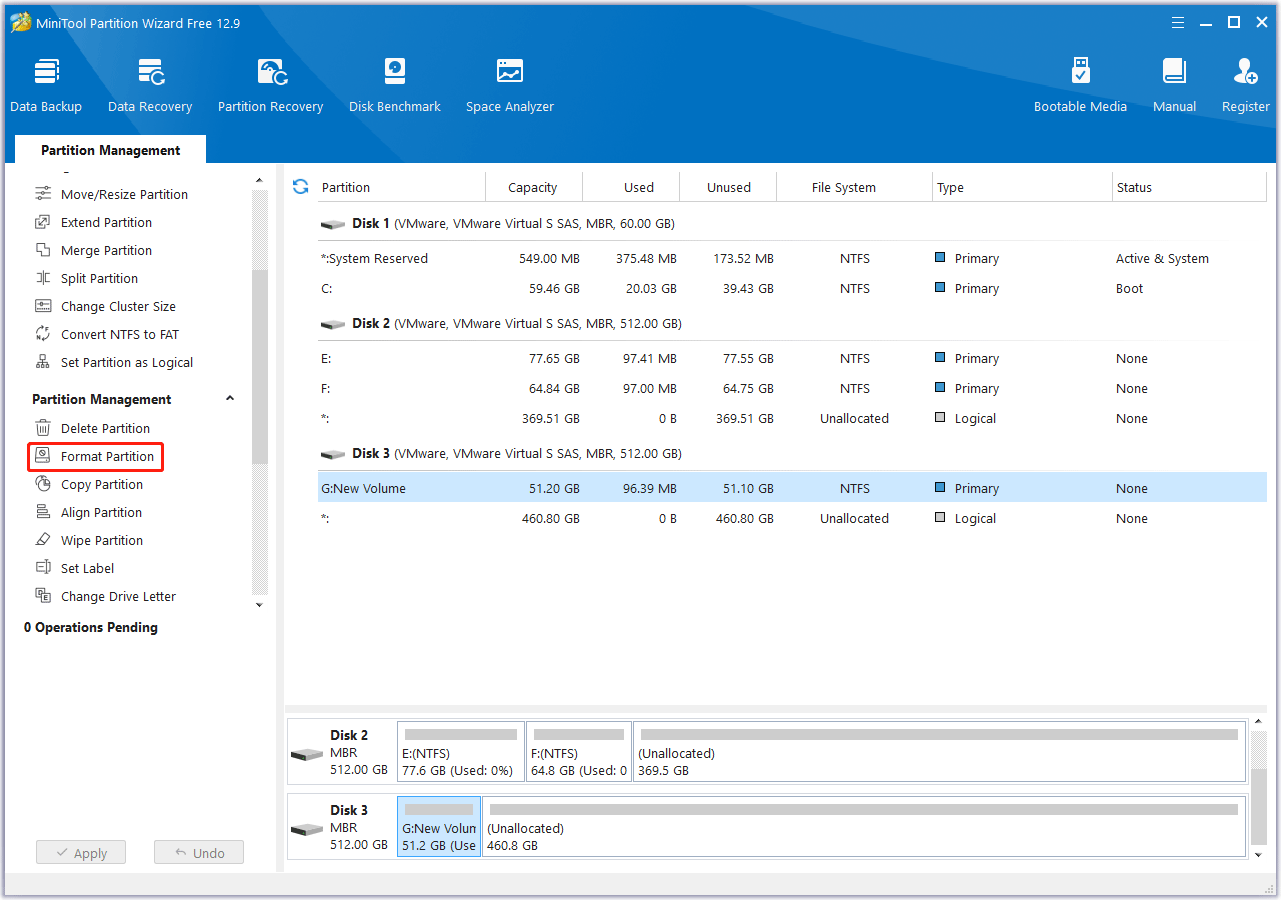Start Disk Benchmark

click(x=395, y=85)
